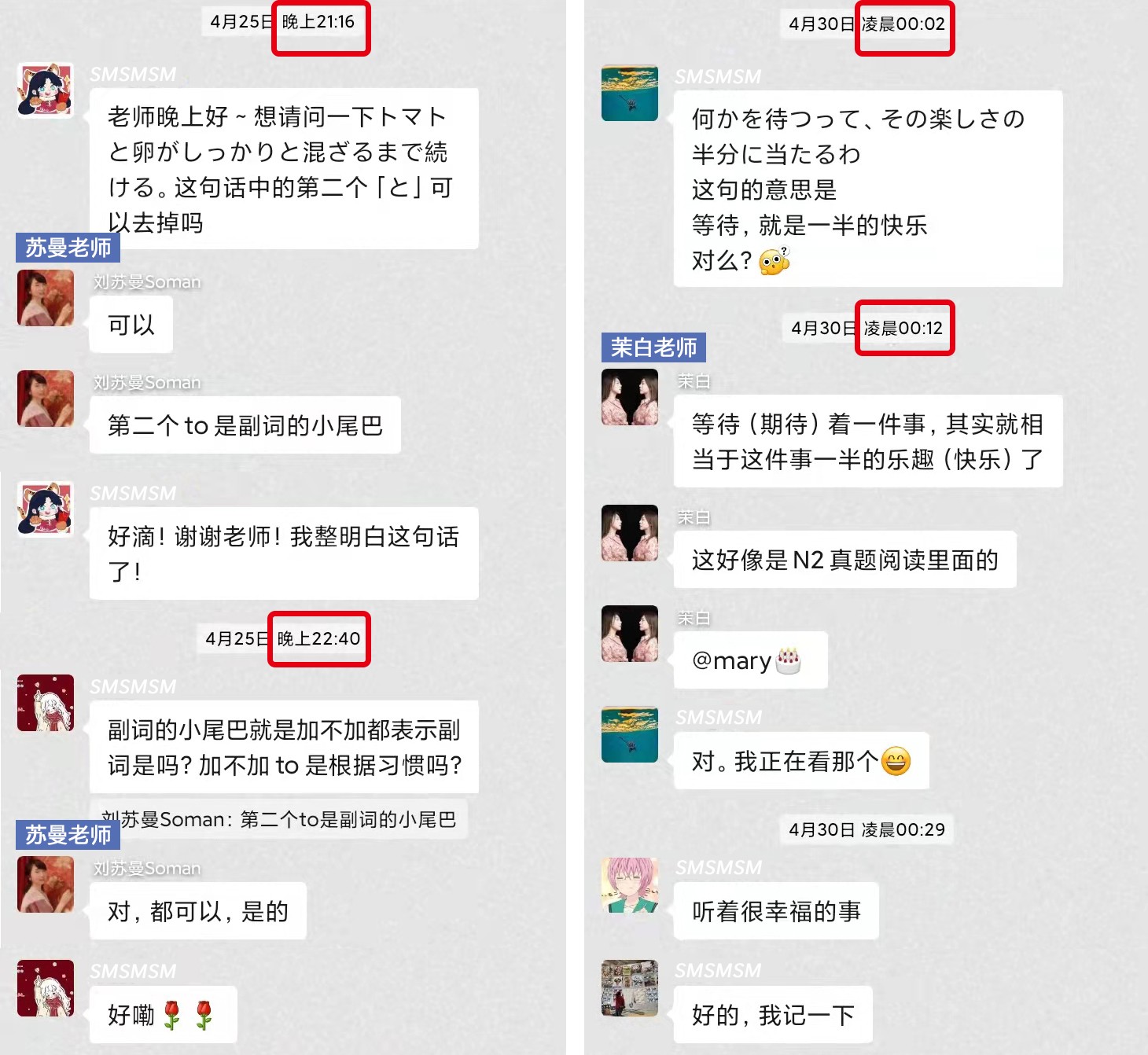Viewport: 1148px width, 1055px height.
Task: Tap the thinking face emoji after 对么？
Action: [x=775, y=261]
